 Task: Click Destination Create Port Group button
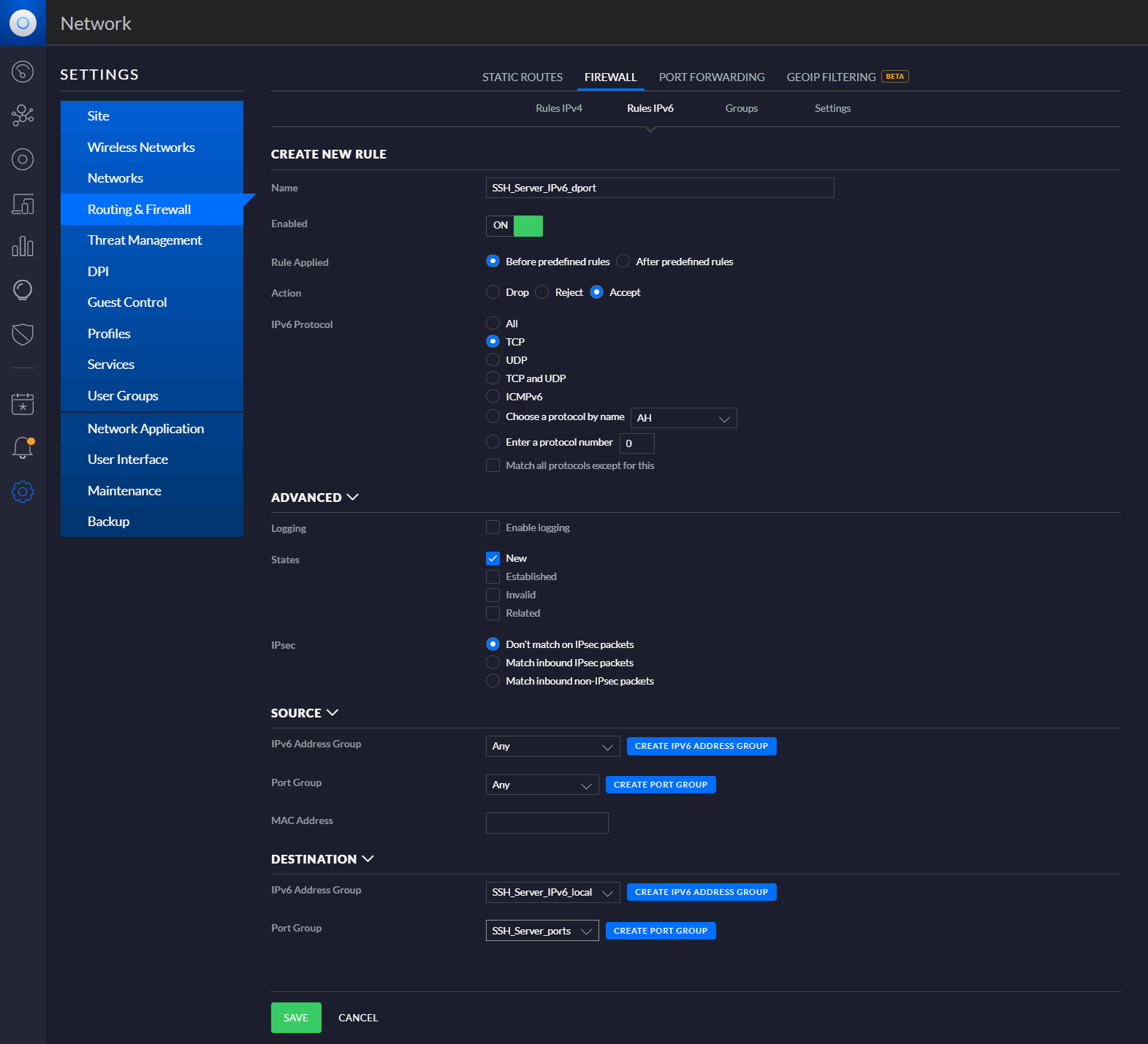coord(661,931)
